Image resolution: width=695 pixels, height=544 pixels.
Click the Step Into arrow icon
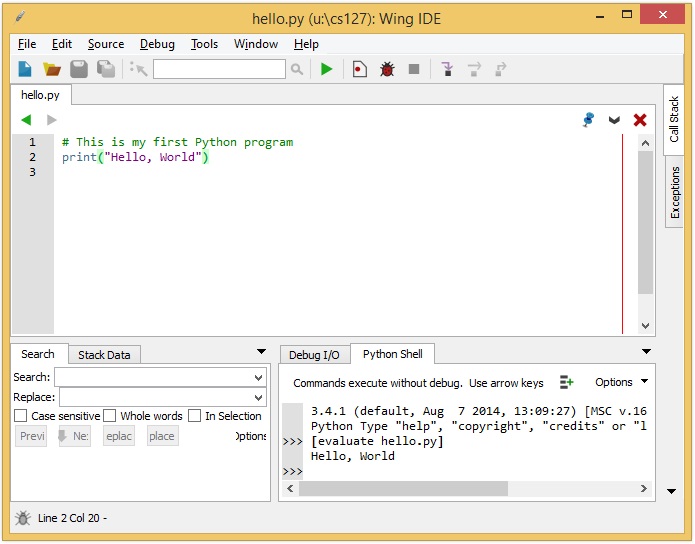(447, 69)
